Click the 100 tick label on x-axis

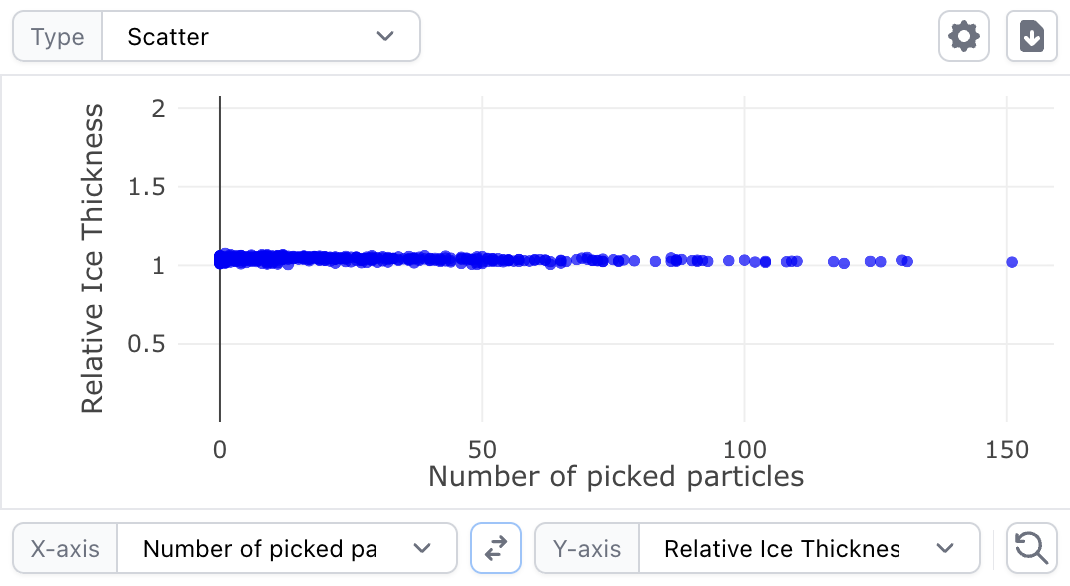click(744, 450)
